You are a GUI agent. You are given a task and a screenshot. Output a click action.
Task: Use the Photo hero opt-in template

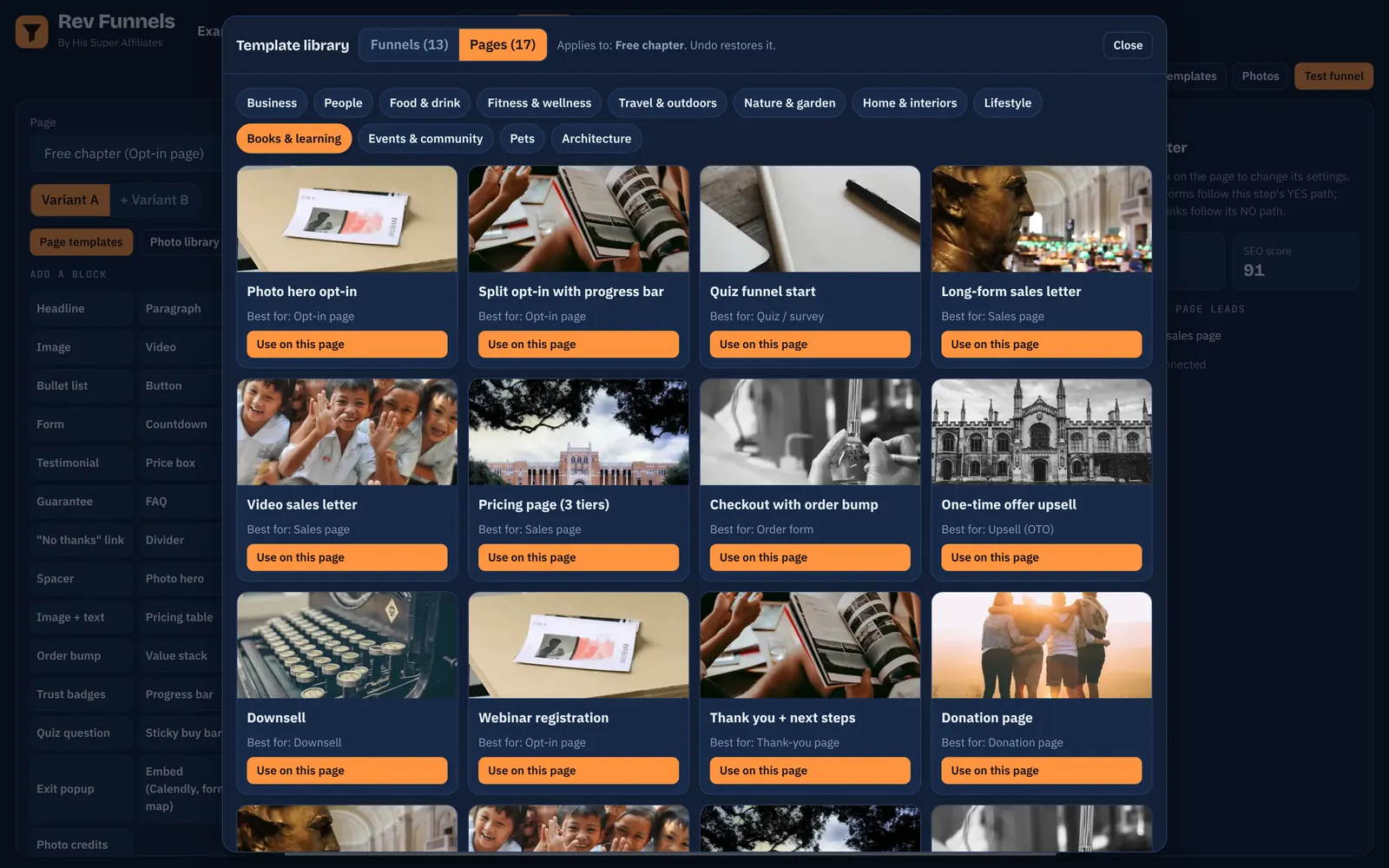click(x=347, y=345)
